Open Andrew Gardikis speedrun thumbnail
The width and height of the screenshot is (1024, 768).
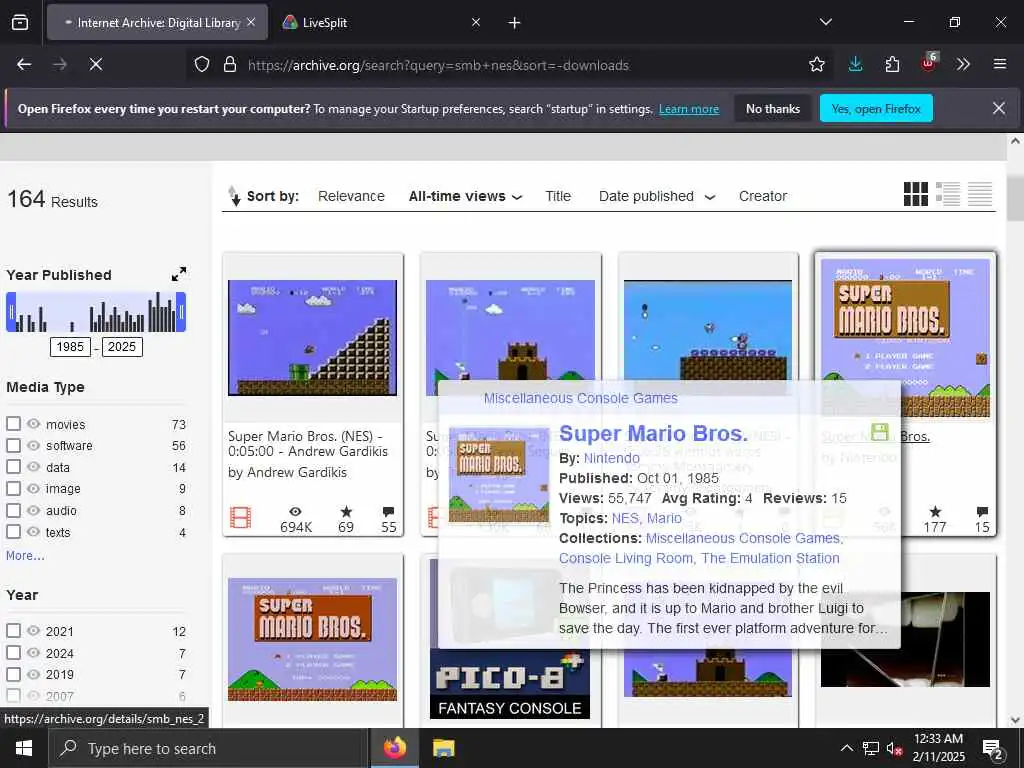click(312, 338)
